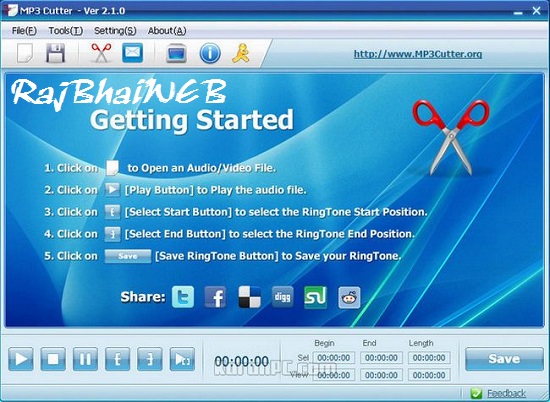Close the MP3 Cutter window
The height and width of the screenshot is (402, 550).
tap(536, 11)
